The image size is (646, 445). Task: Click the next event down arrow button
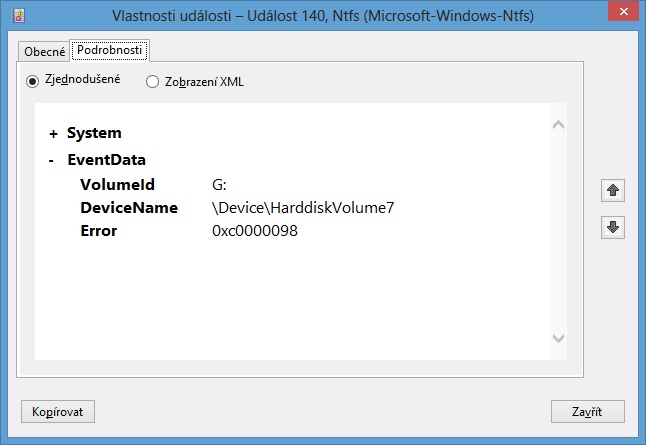click(x=613, y=227)
